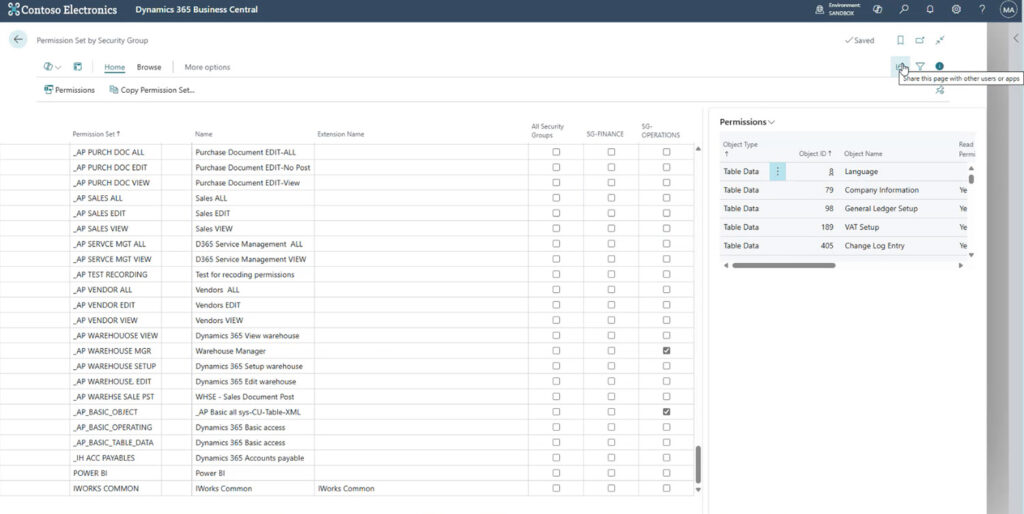Screen dimensions: 1024x514
Task: Click the Environment Sandbox indicator icon
Action: [820, 9]
